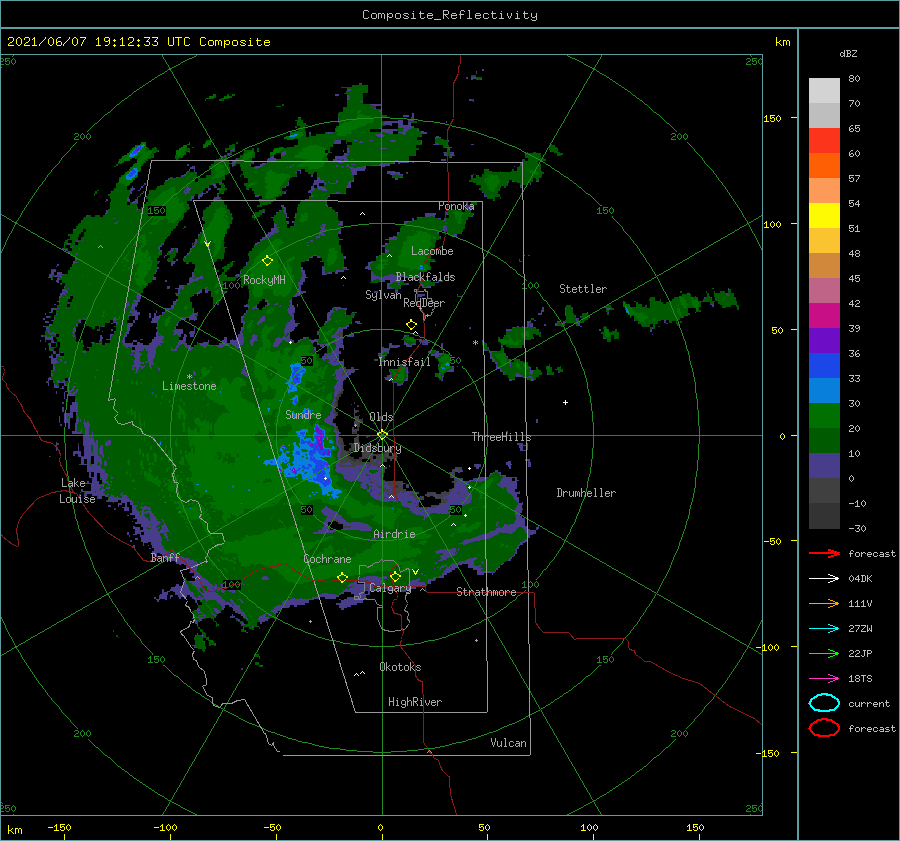Select the purple 36–39 dBZ color swatch

point(824,340)
